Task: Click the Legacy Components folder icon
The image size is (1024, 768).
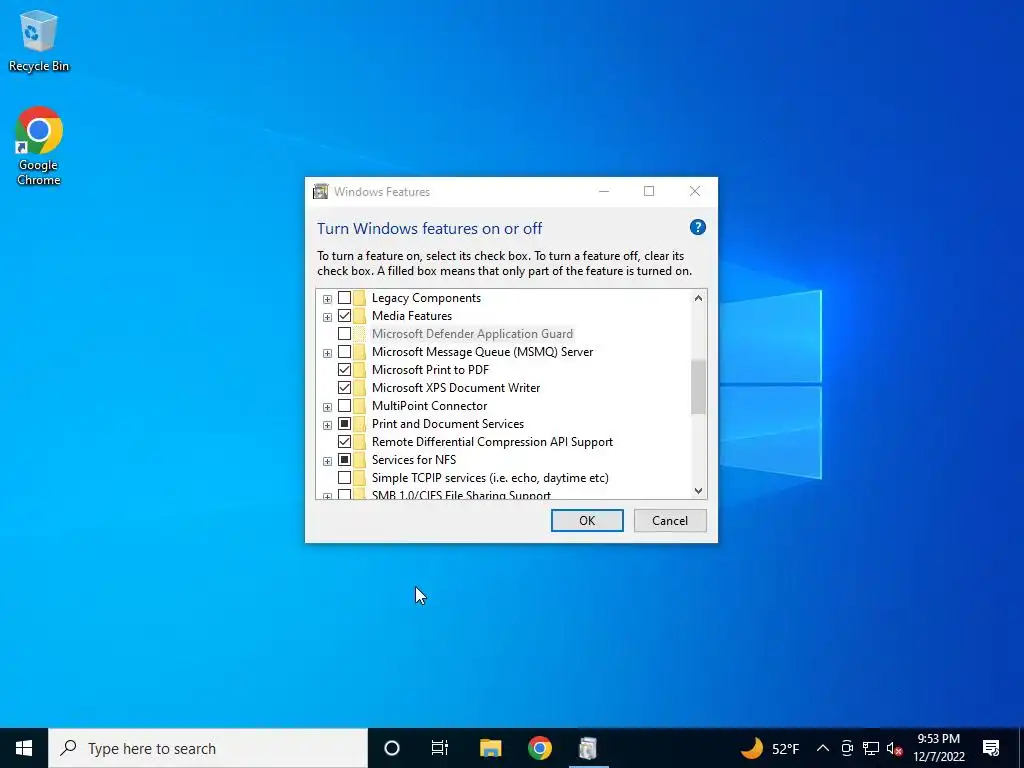Action: click(359, 298)
